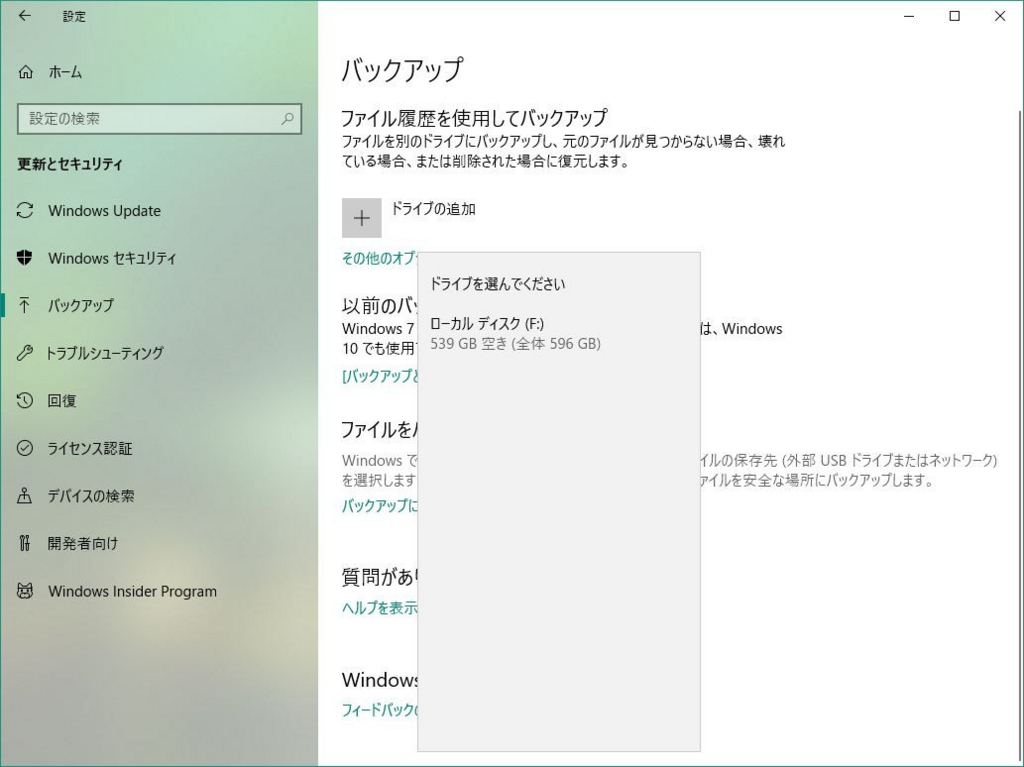Click the ホーム house icon
This screenshot has width=1024, height=767.
coord(22,71)
